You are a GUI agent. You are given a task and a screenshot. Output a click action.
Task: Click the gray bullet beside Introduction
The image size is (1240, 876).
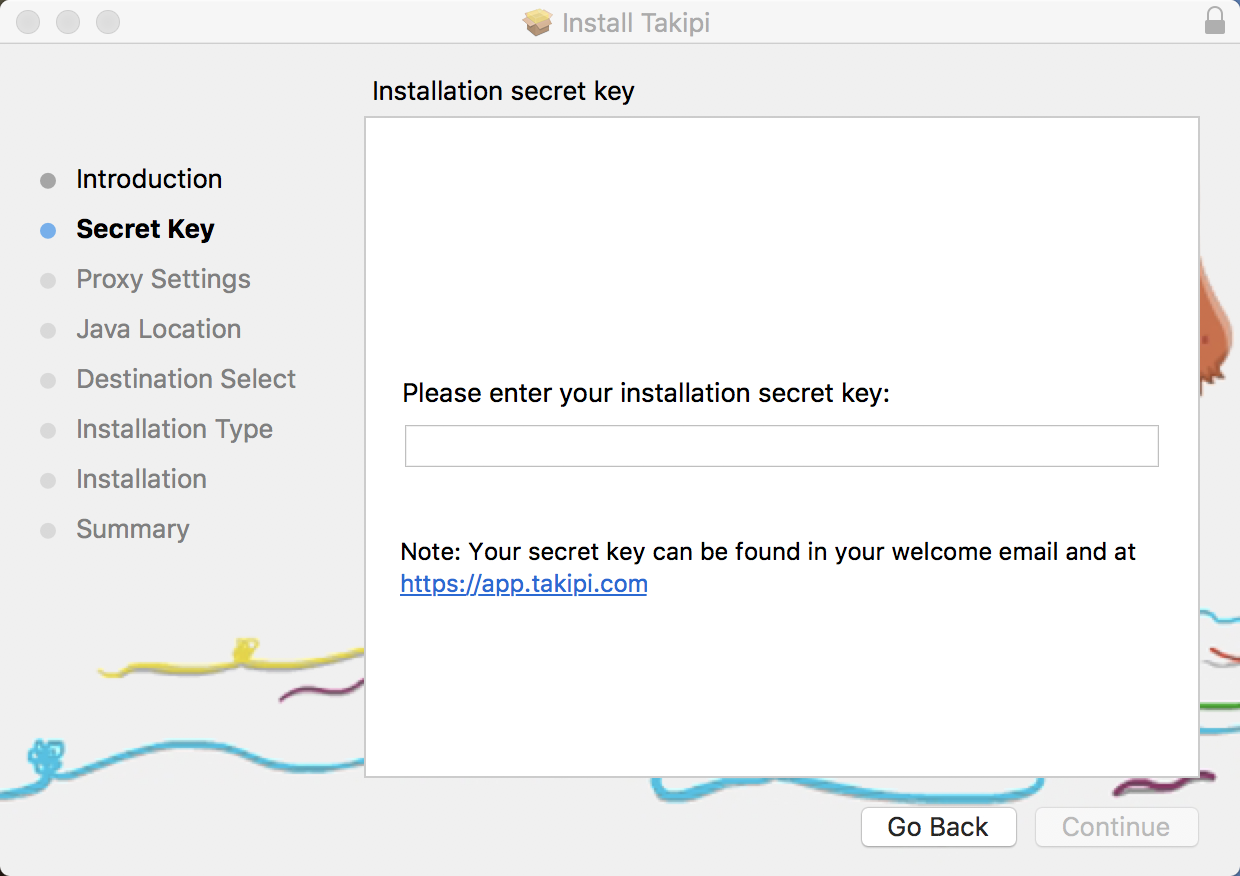48,181
